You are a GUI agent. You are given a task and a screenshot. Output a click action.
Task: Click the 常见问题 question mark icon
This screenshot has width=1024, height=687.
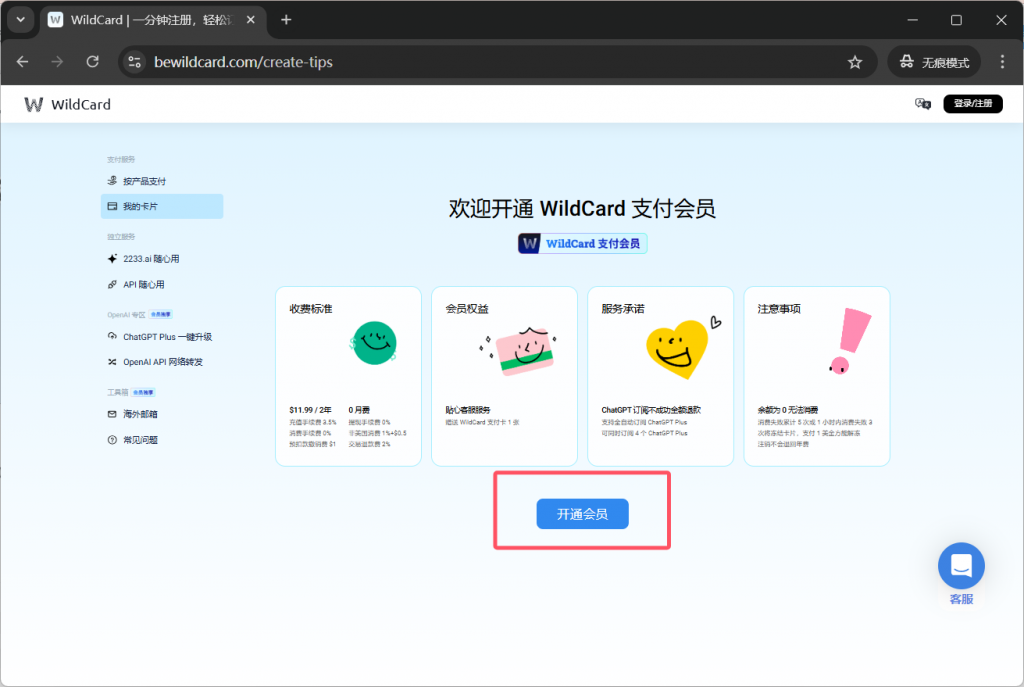pyautogui.click(x=112, y=439)
